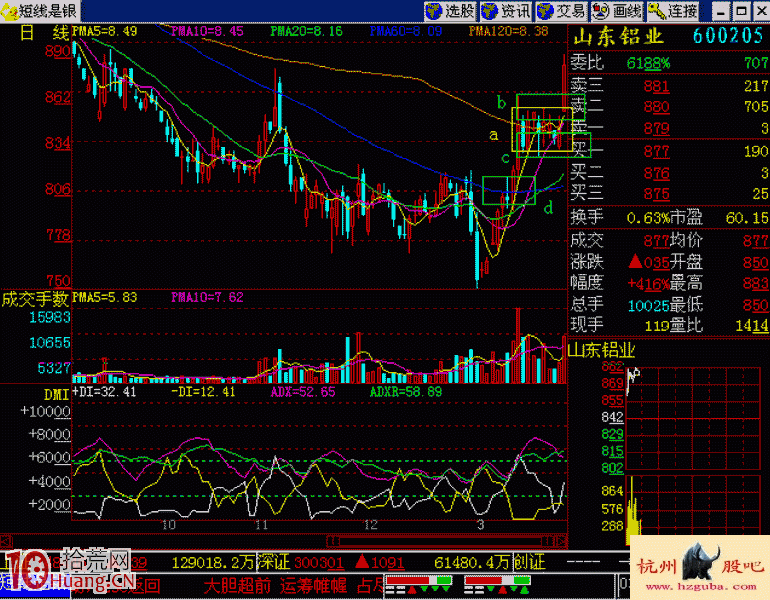
Task: Click the 总手 10025 total volume
Action: click(x=648, y=306)
